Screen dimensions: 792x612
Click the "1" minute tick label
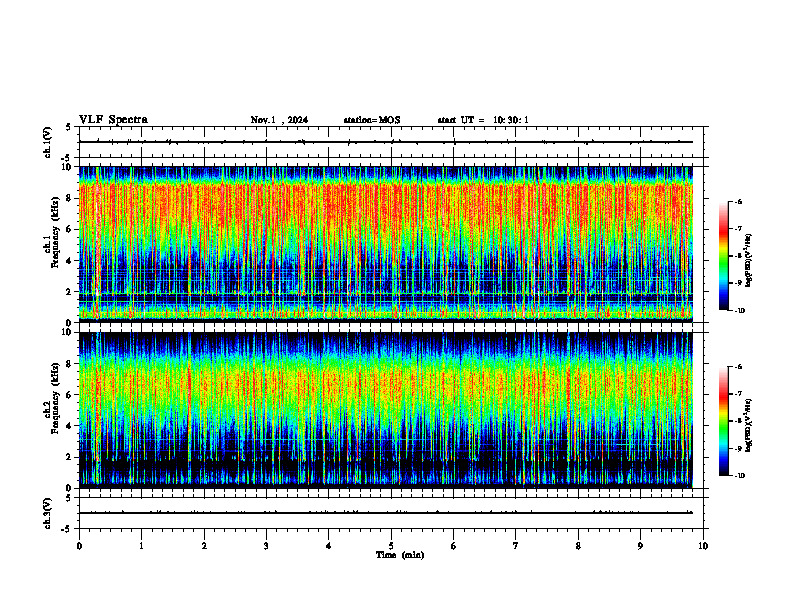tap(141, 546)
